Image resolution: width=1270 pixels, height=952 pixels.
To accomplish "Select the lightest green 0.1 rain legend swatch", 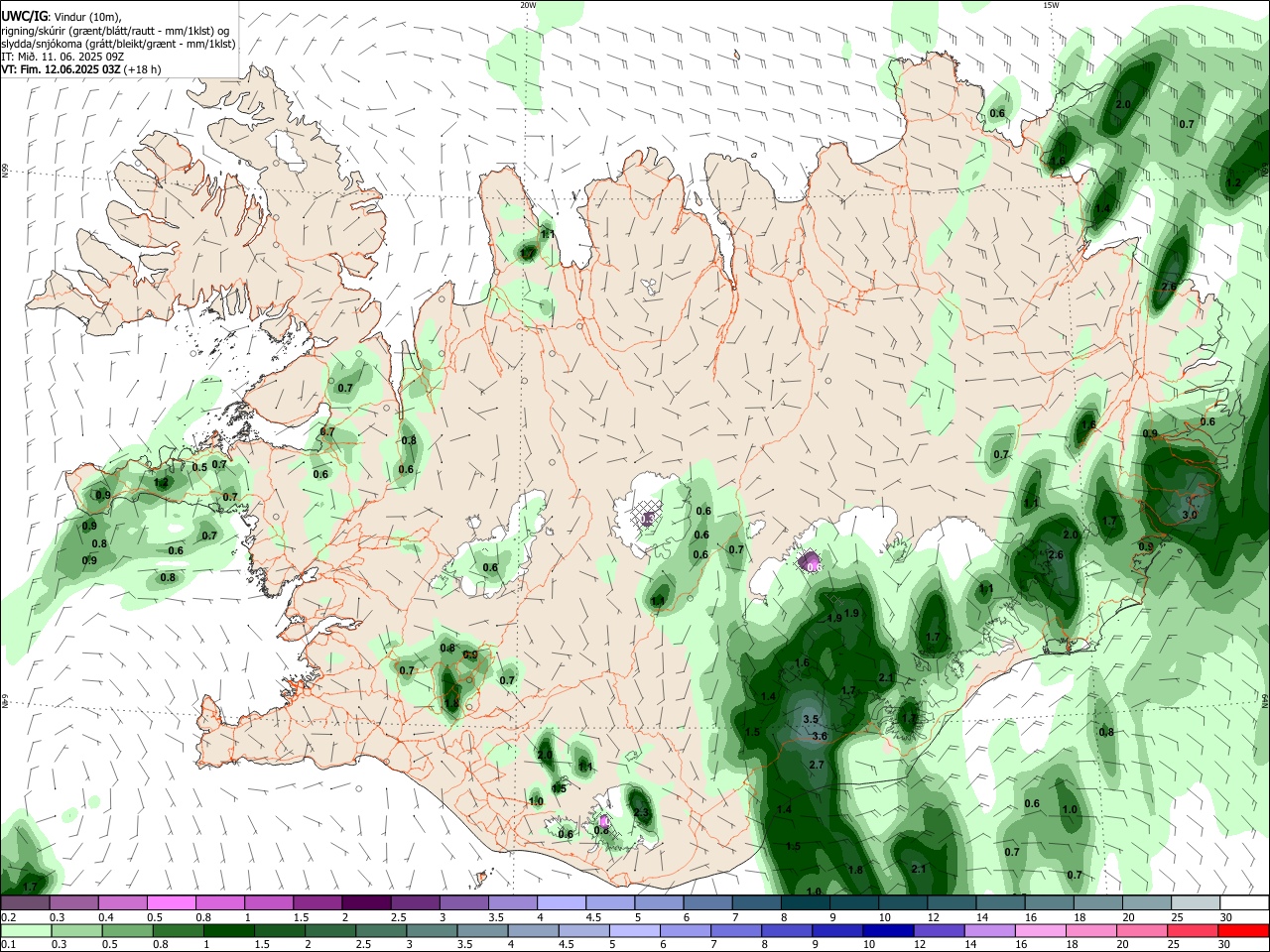I will (25, 931).
